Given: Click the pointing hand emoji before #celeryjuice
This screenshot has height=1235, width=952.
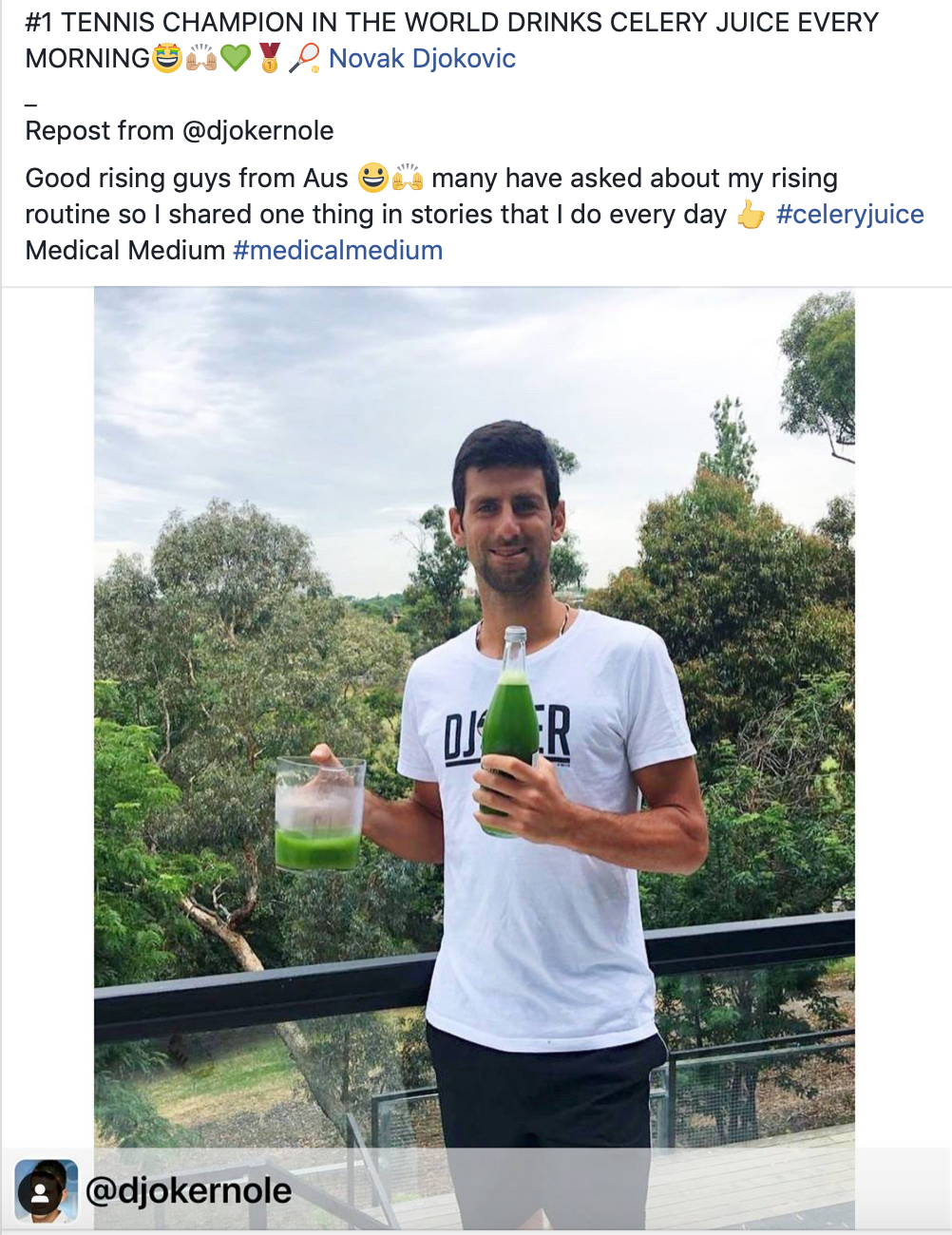Looking at the screenshot, I should pos(751,215).
